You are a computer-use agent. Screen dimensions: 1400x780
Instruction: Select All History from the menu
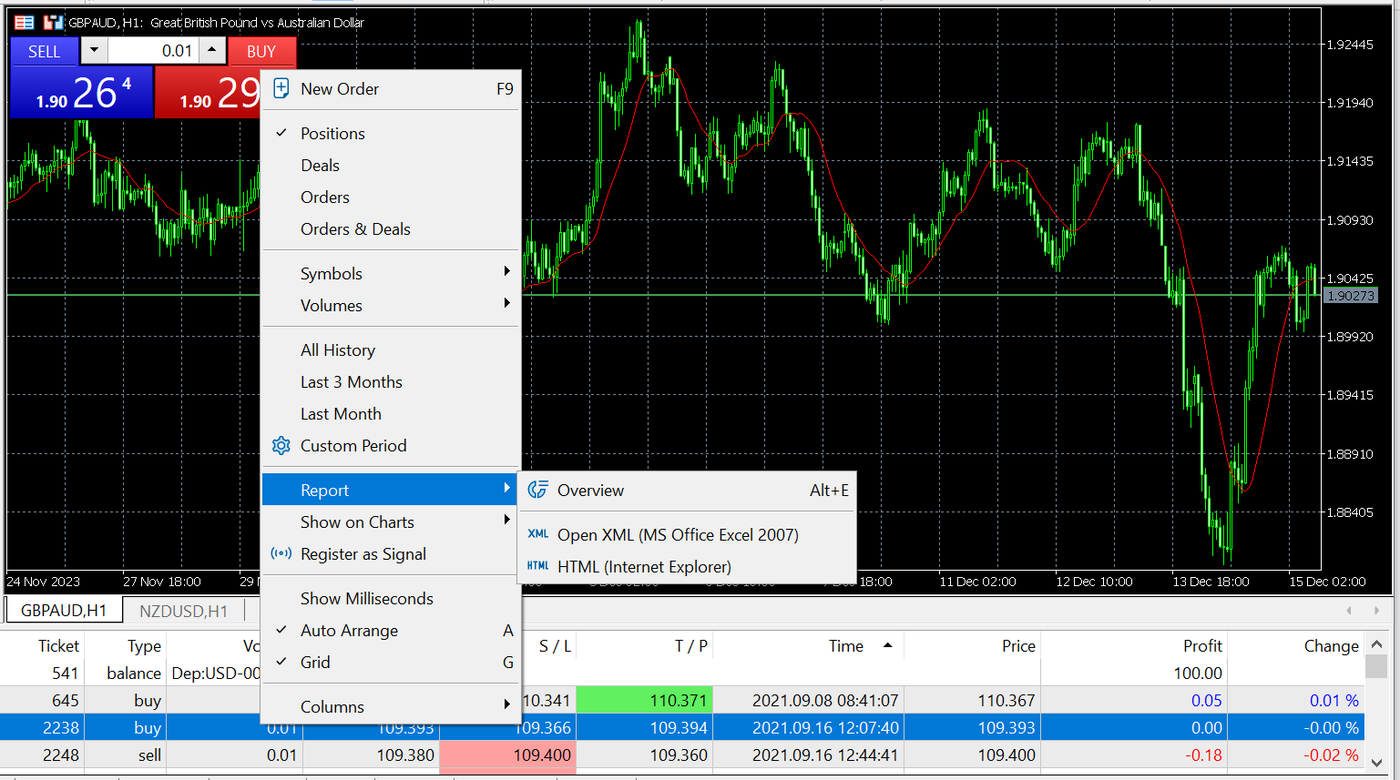click(337, 349)
